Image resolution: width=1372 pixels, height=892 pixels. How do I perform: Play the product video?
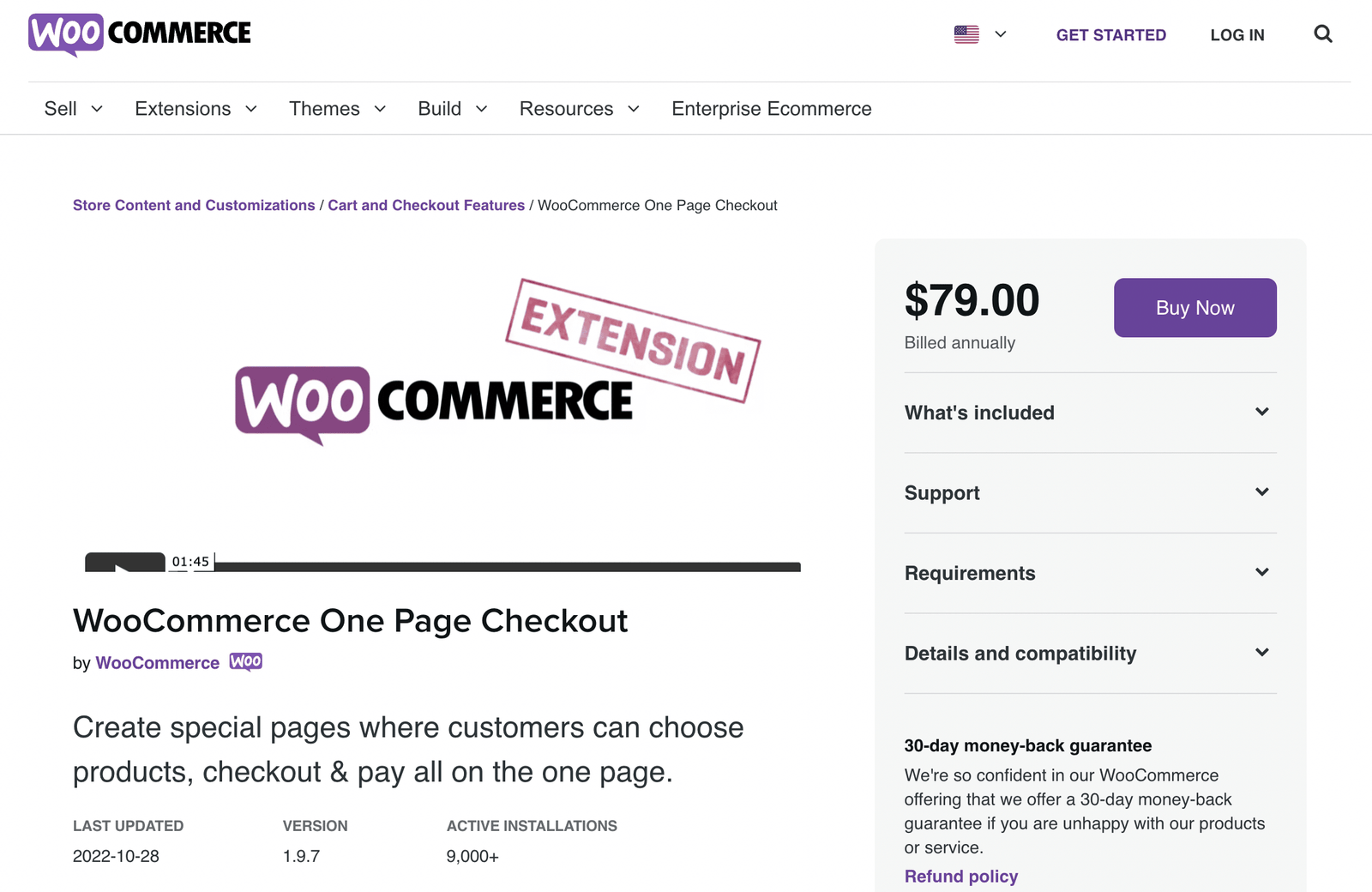click(125, 563)
